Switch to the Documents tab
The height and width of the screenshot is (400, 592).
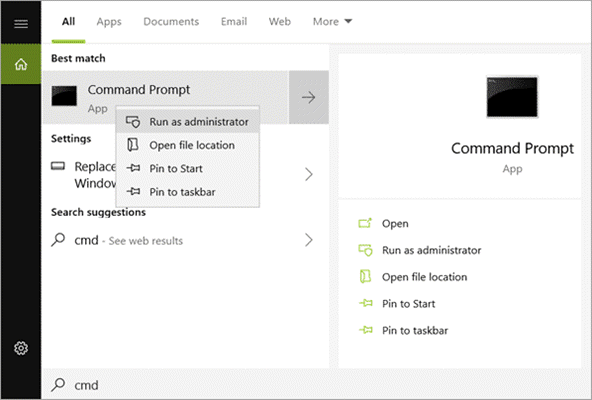pyautogui.click(x=171, y=22)
